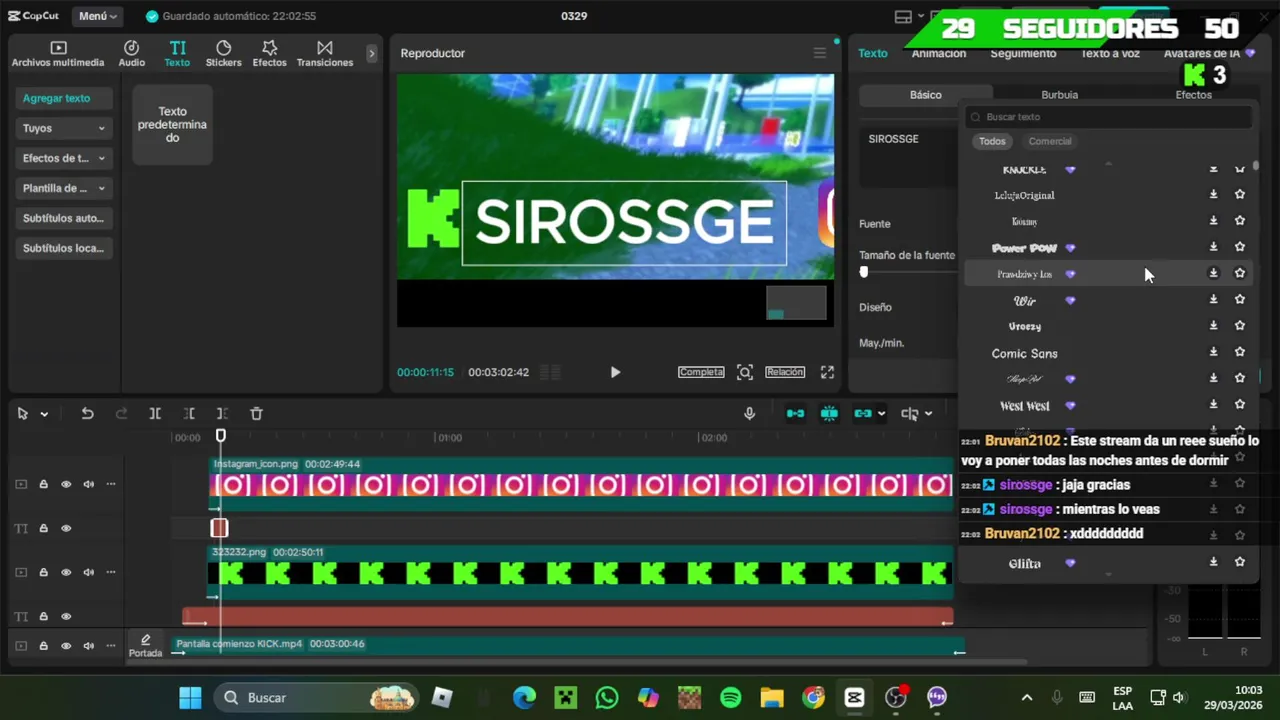
Task: Hide the 323232.png track with eye icon
Action: click(66, 572)
